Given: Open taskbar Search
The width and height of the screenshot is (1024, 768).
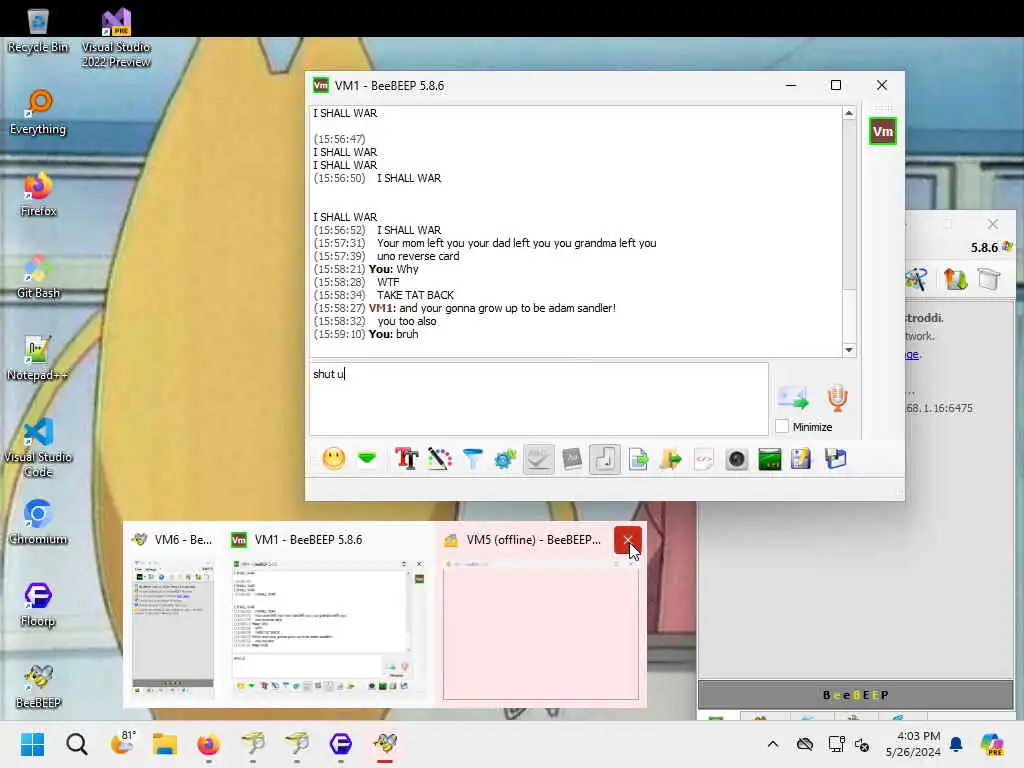Looking at the screenshot, I should (x=76, y=744).
